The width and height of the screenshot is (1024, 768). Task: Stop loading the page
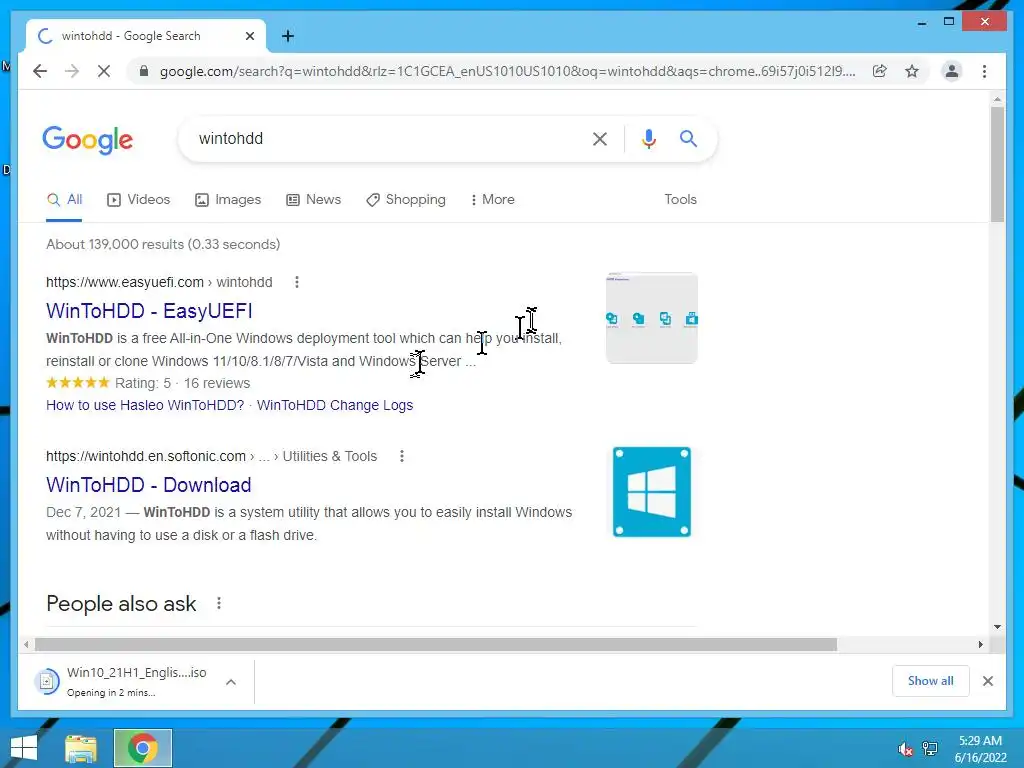(104, 71)
